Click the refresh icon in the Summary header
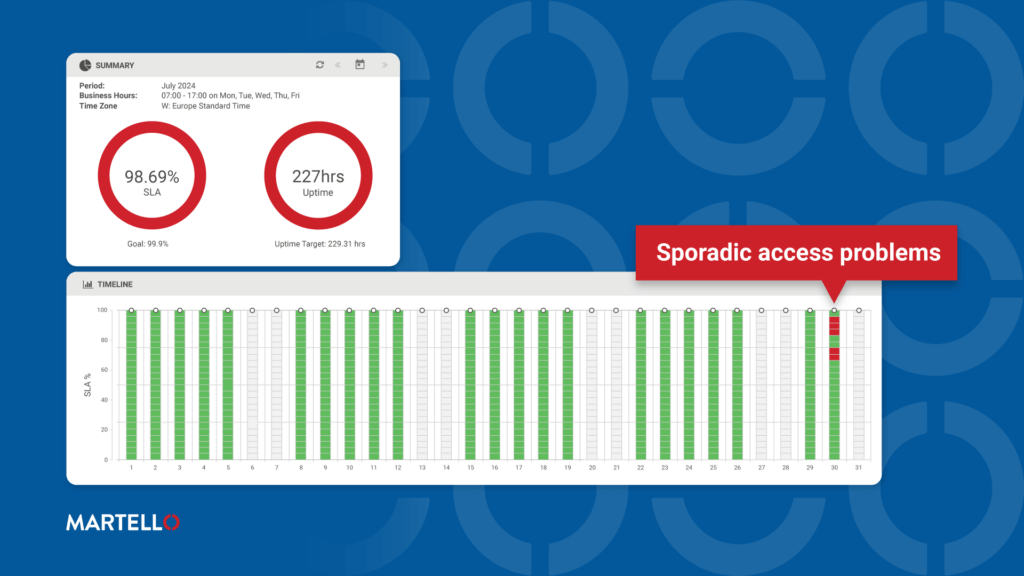Screen dimensions: 1024x576 pyautogui.click(x=320, y=64)
